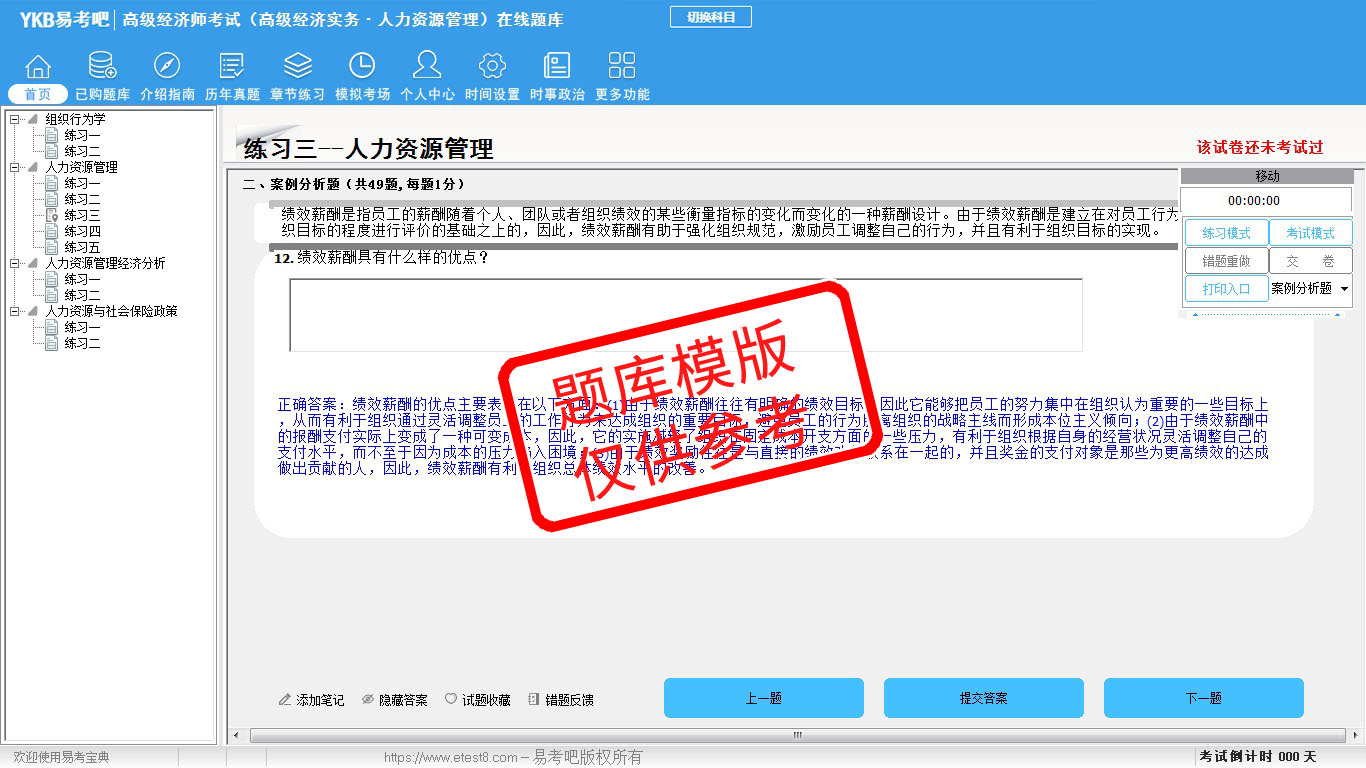Image resolution: width=1366 pixels, height=768 pixels.
Task: Toggle 试题收藏 favorite heart
Action: [478, 700]
